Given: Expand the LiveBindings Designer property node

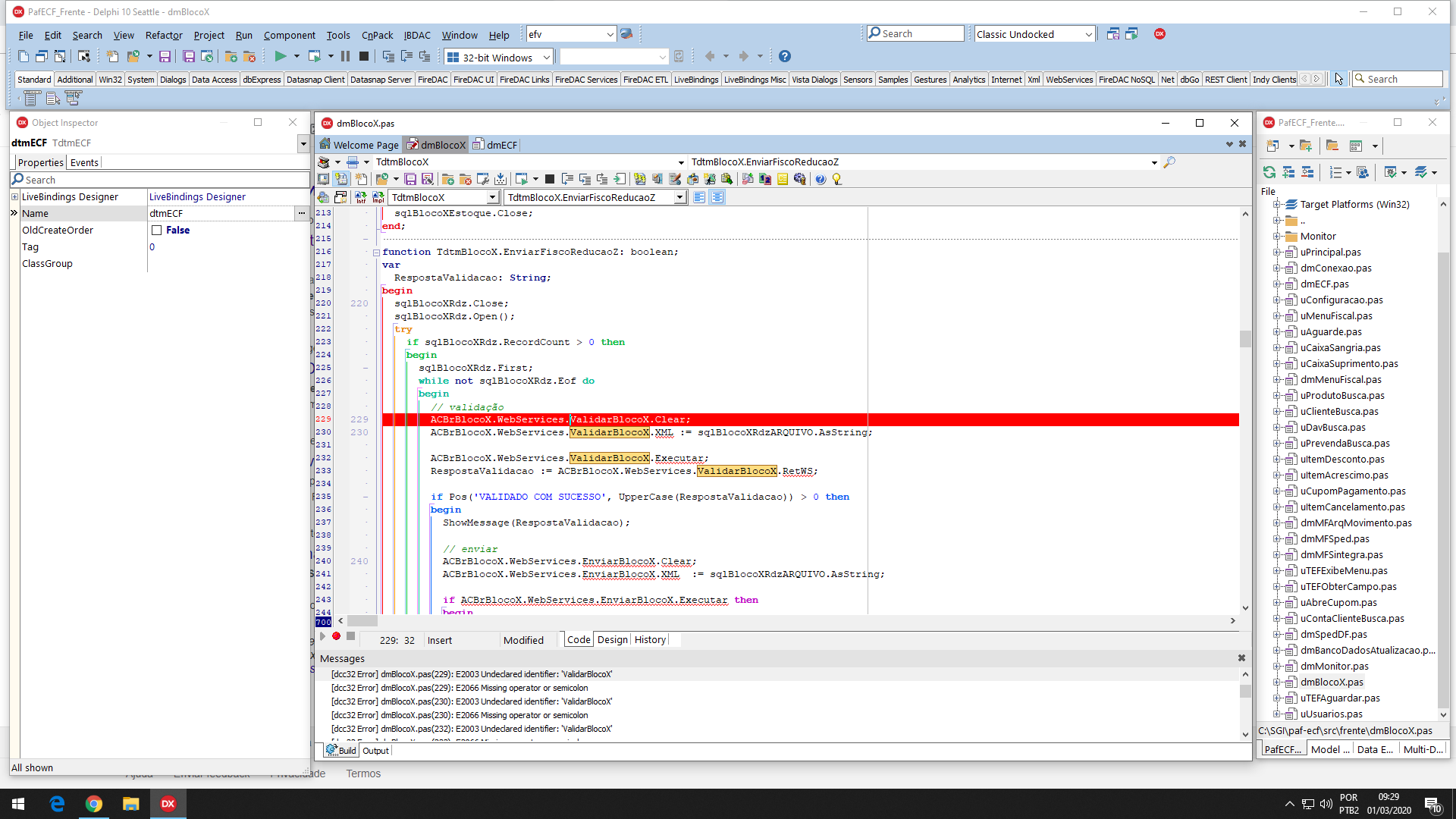Looking at the screenshot, I should pos(14,197).
